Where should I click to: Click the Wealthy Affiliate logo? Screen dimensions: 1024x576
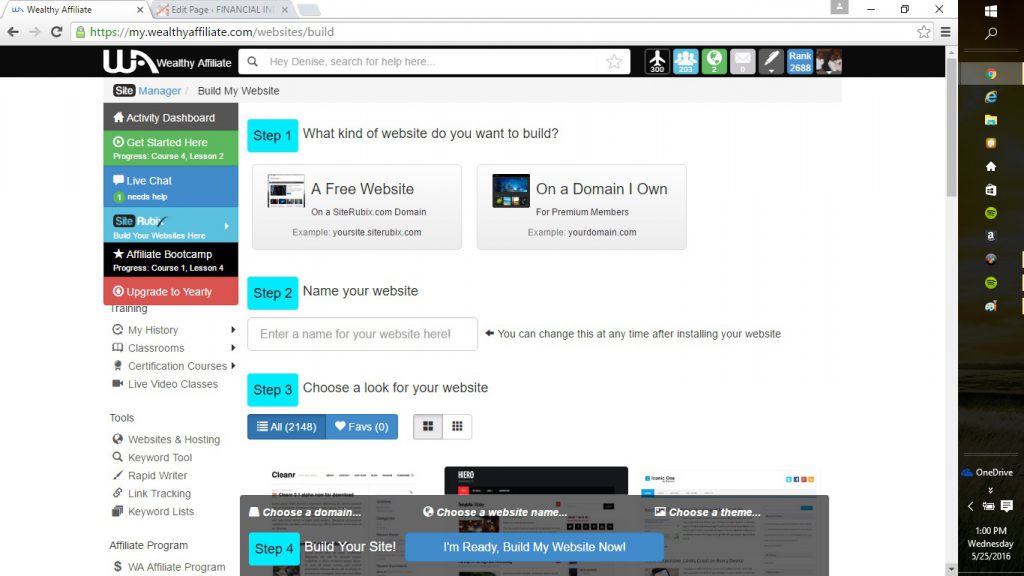pos(167,62)
